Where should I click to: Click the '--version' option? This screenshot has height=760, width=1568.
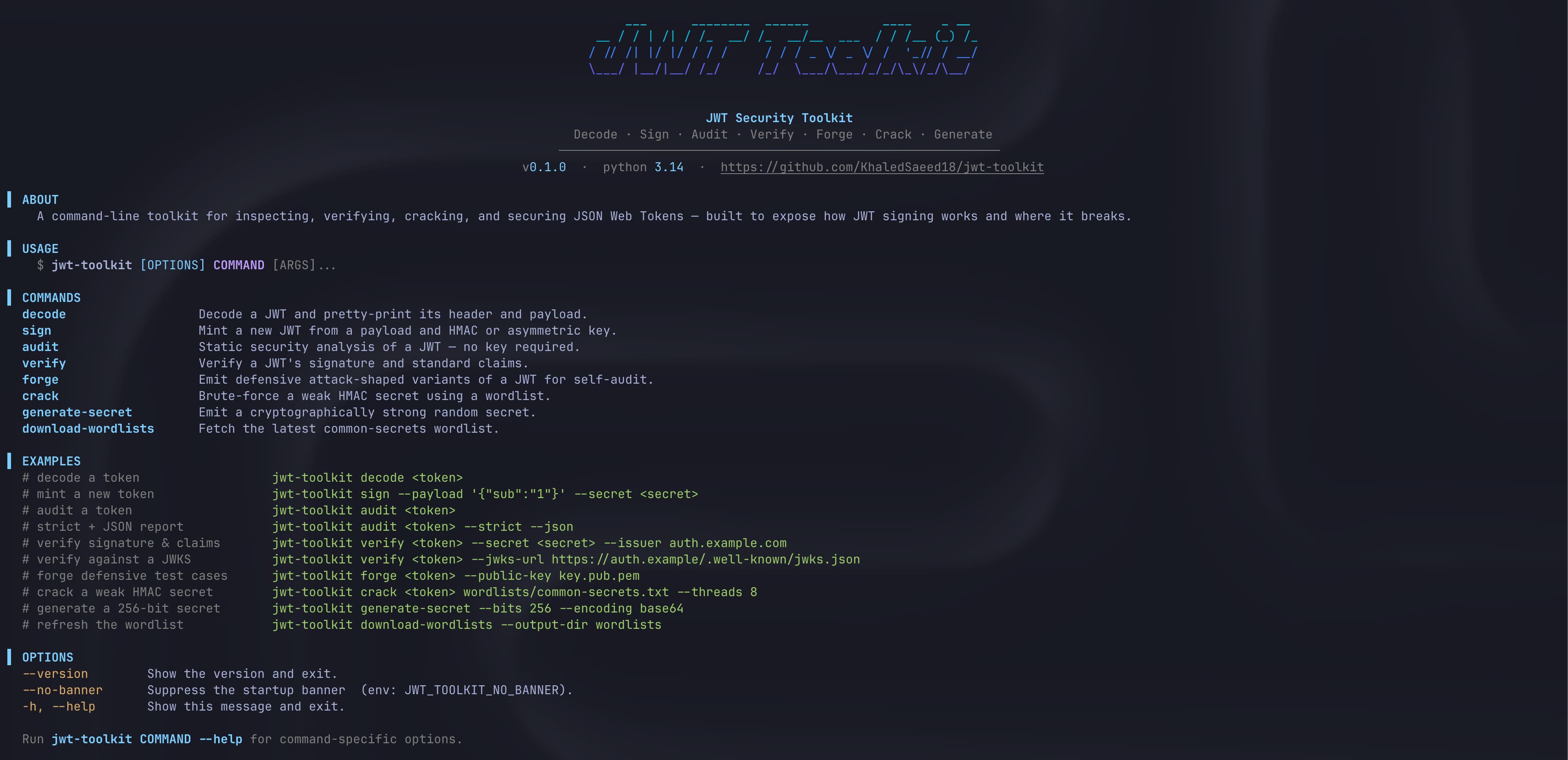[55, 673]
